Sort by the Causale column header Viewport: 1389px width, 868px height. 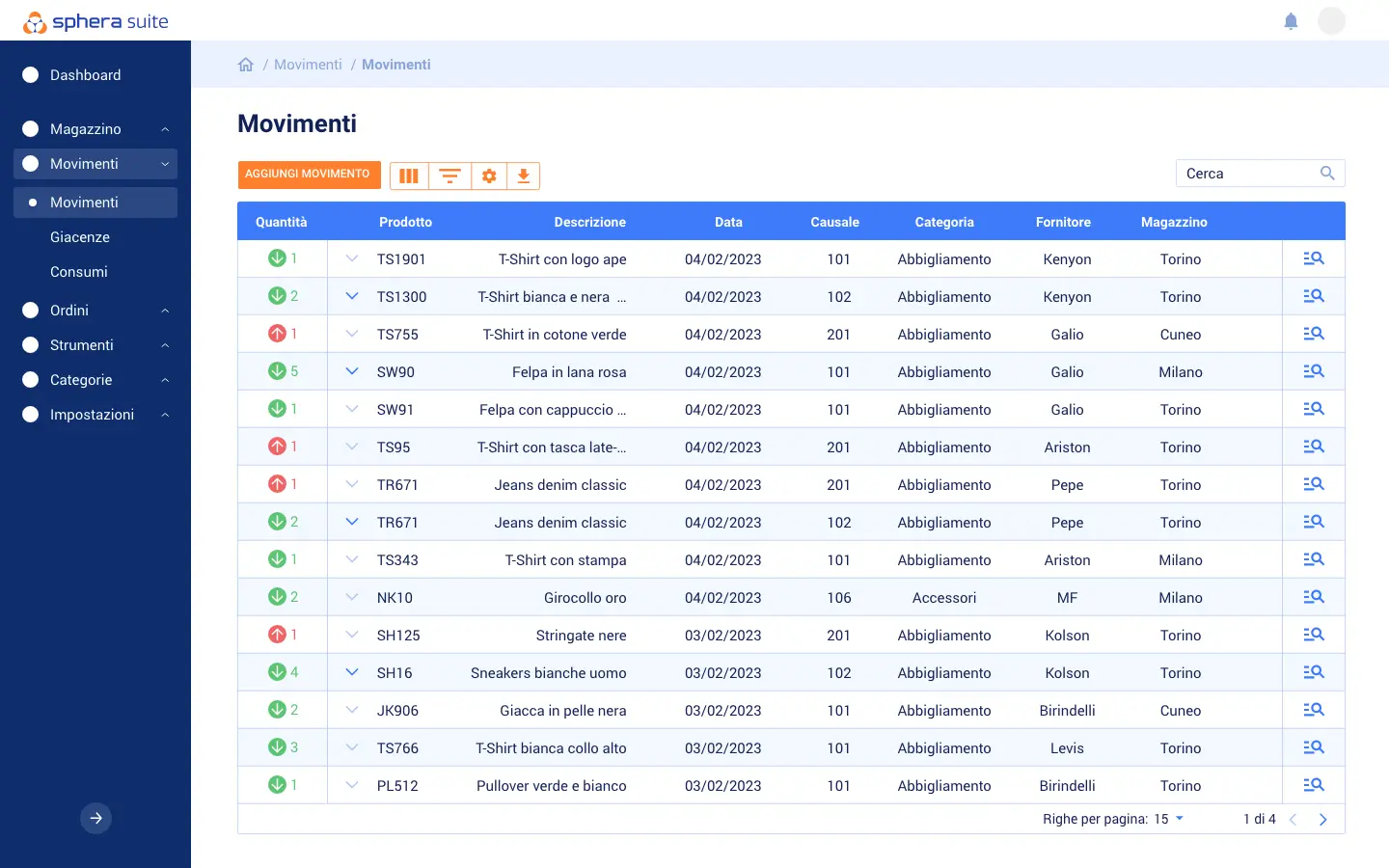coord(834,222)
